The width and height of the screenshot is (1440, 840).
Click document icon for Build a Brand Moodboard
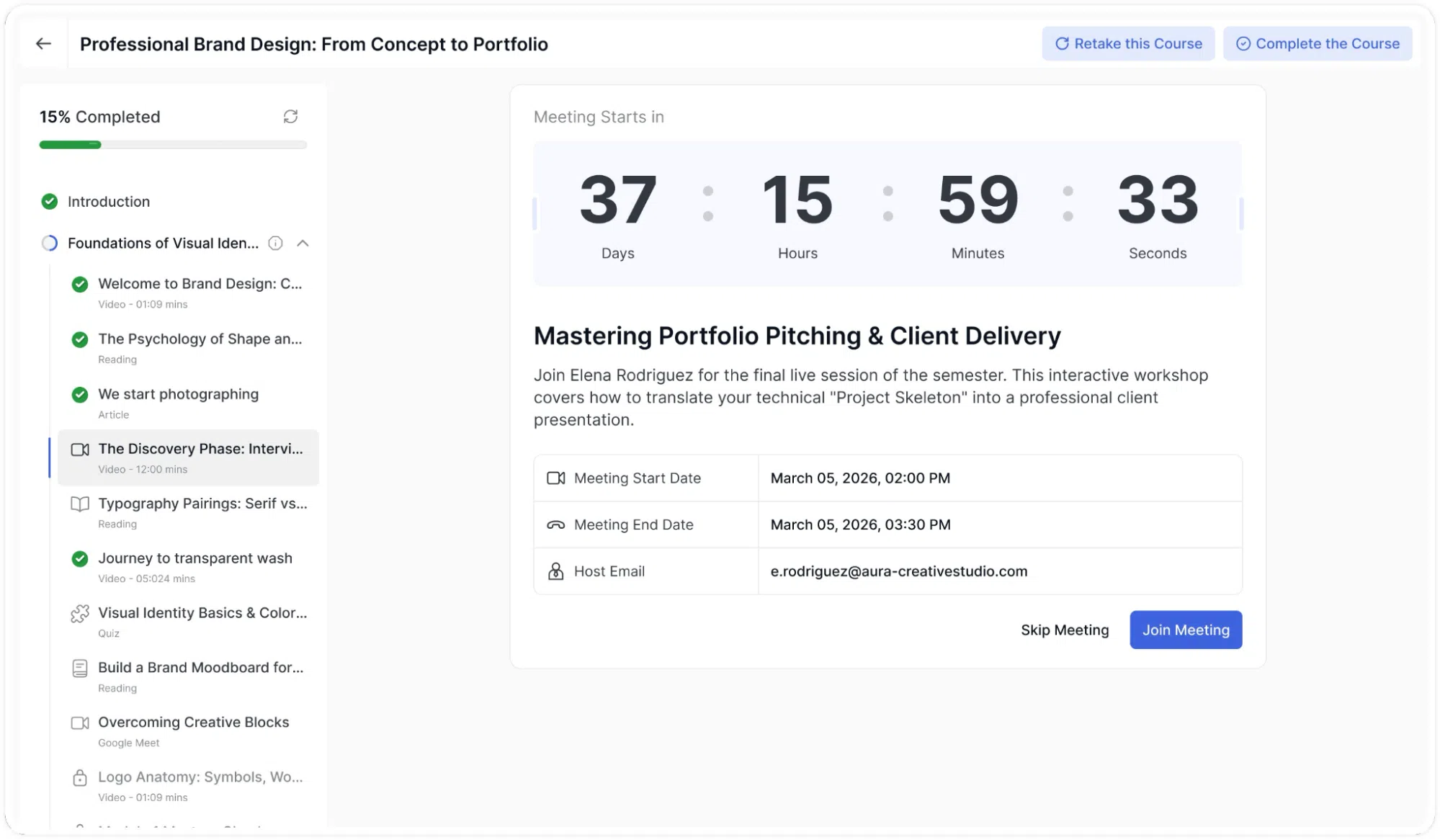click(x=80, y=669)
